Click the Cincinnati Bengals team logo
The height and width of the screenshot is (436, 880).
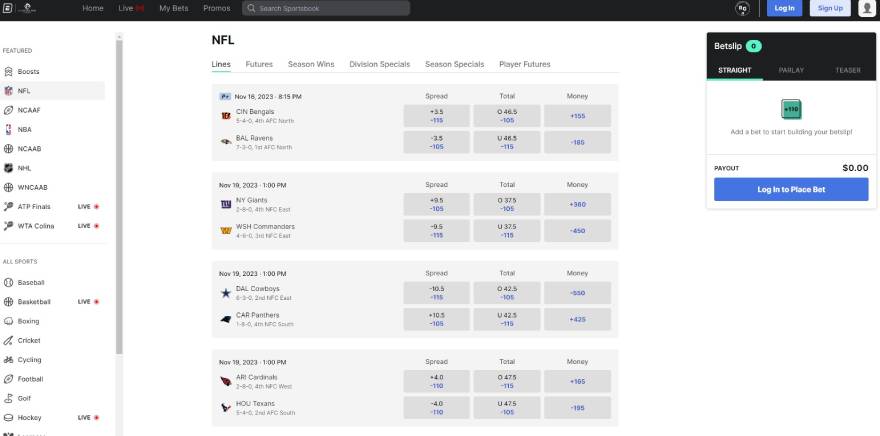[x=226, y=116]
